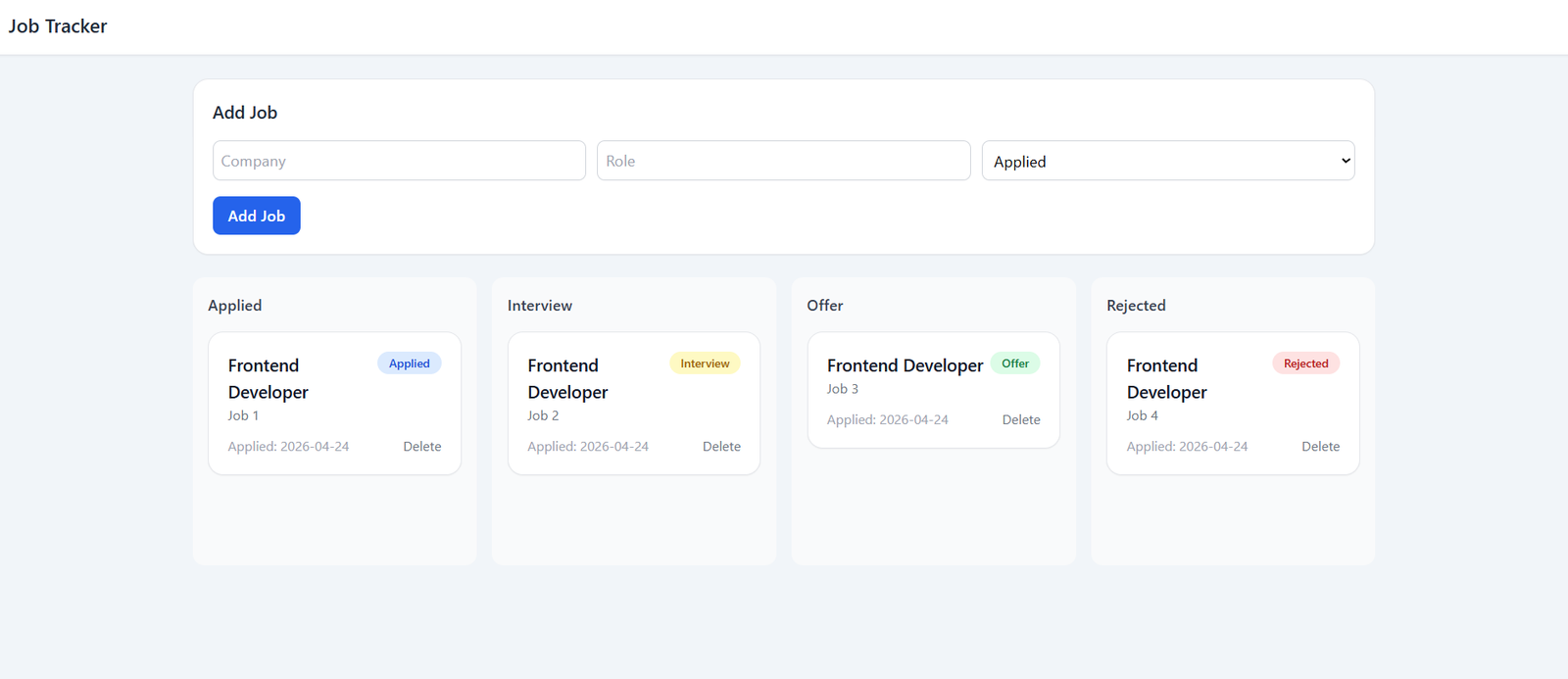Viewport: 1568px width, 679px height.
Task: Click the green Offer badge on Job 3
Action: point(1014,364)
